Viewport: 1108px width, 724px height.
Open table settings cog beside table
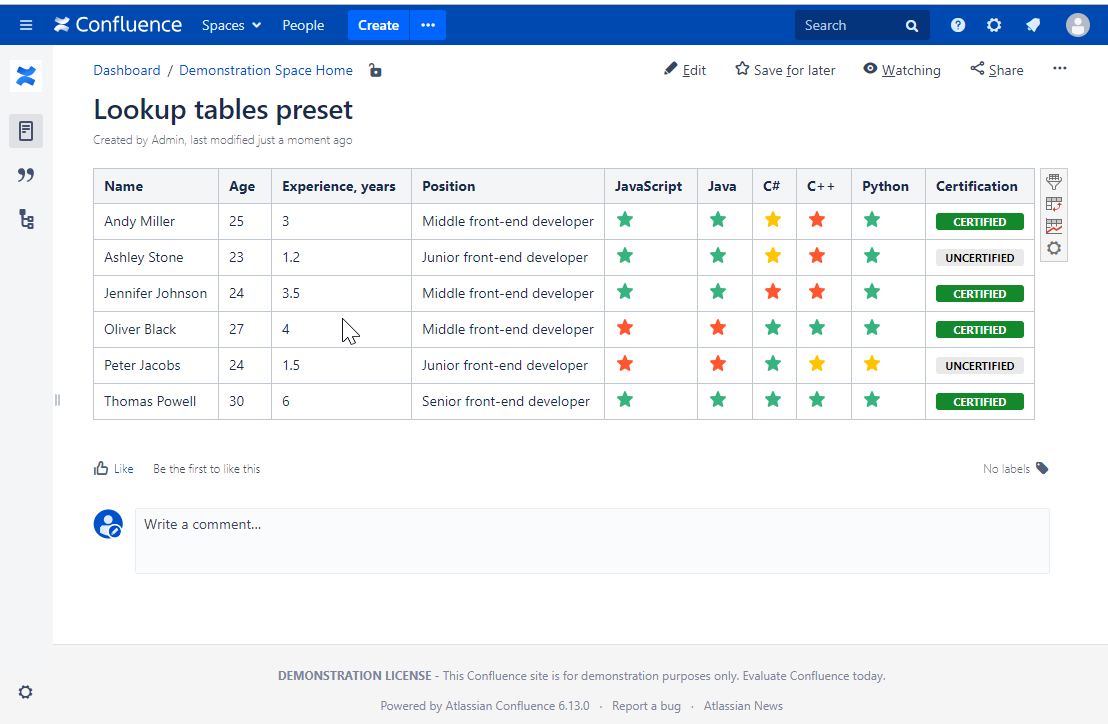pyautogui.click(x=1053, y=248)
